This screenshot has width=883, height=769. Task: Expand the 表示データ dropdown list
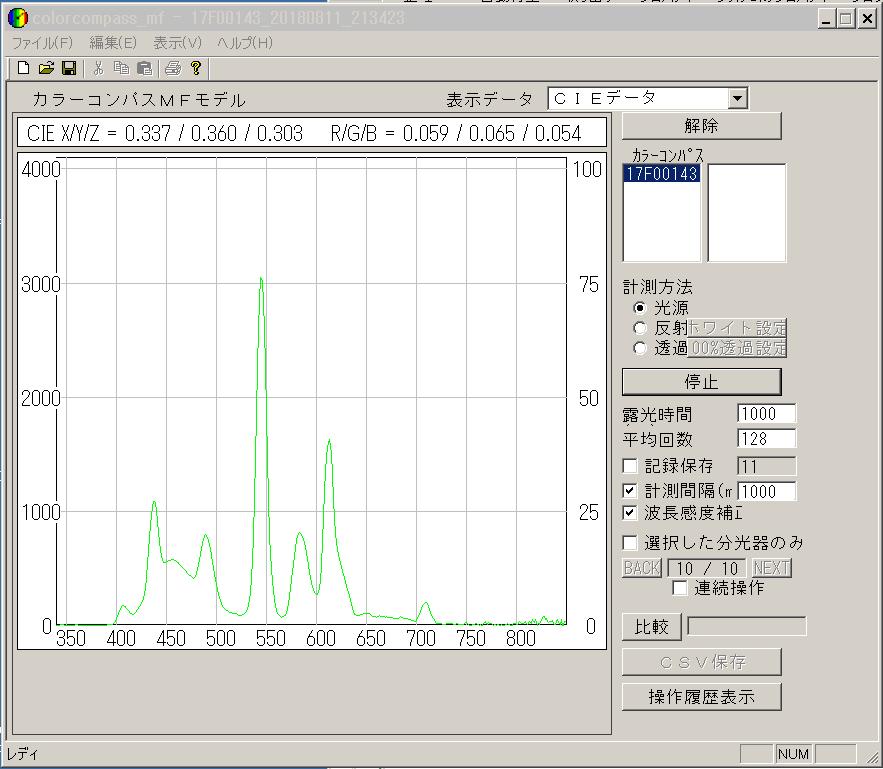click(x=737, y=98)
